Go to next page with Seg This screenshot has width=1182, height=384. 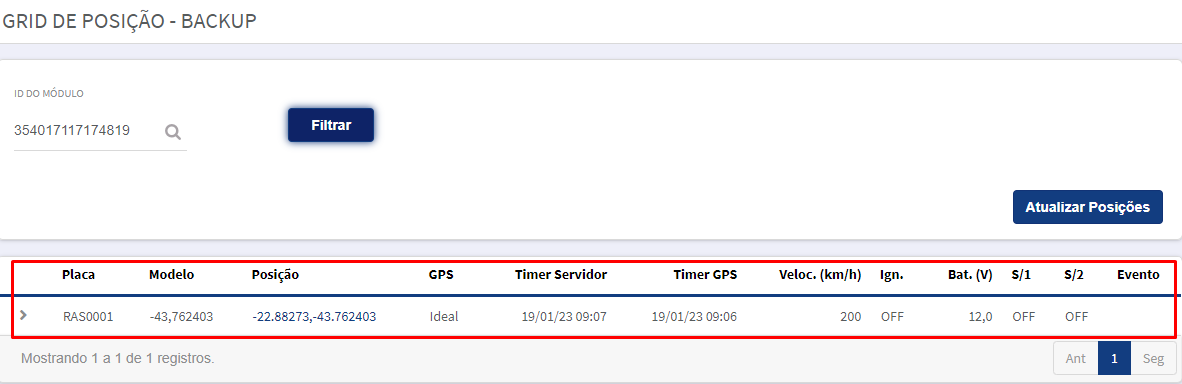pos(1153,359)
